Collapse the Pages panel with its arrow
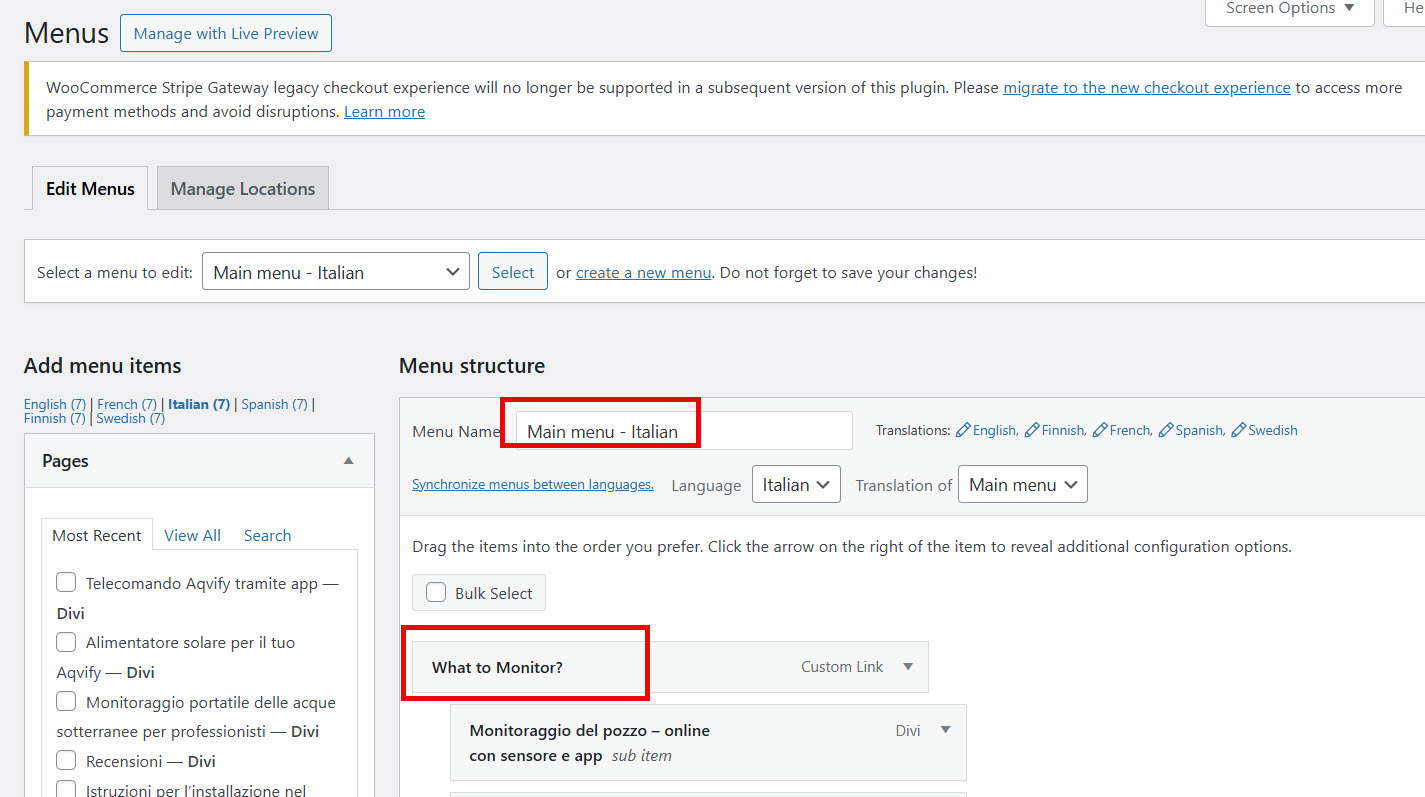The height and width of the screenshot is (797, 1425). 348,461
